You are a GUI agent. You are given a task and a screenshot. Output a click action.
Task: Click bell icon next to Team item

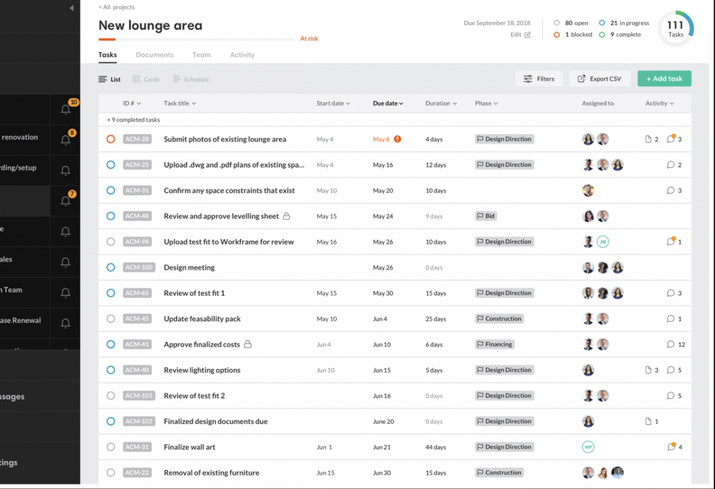[x=66, y=293]
